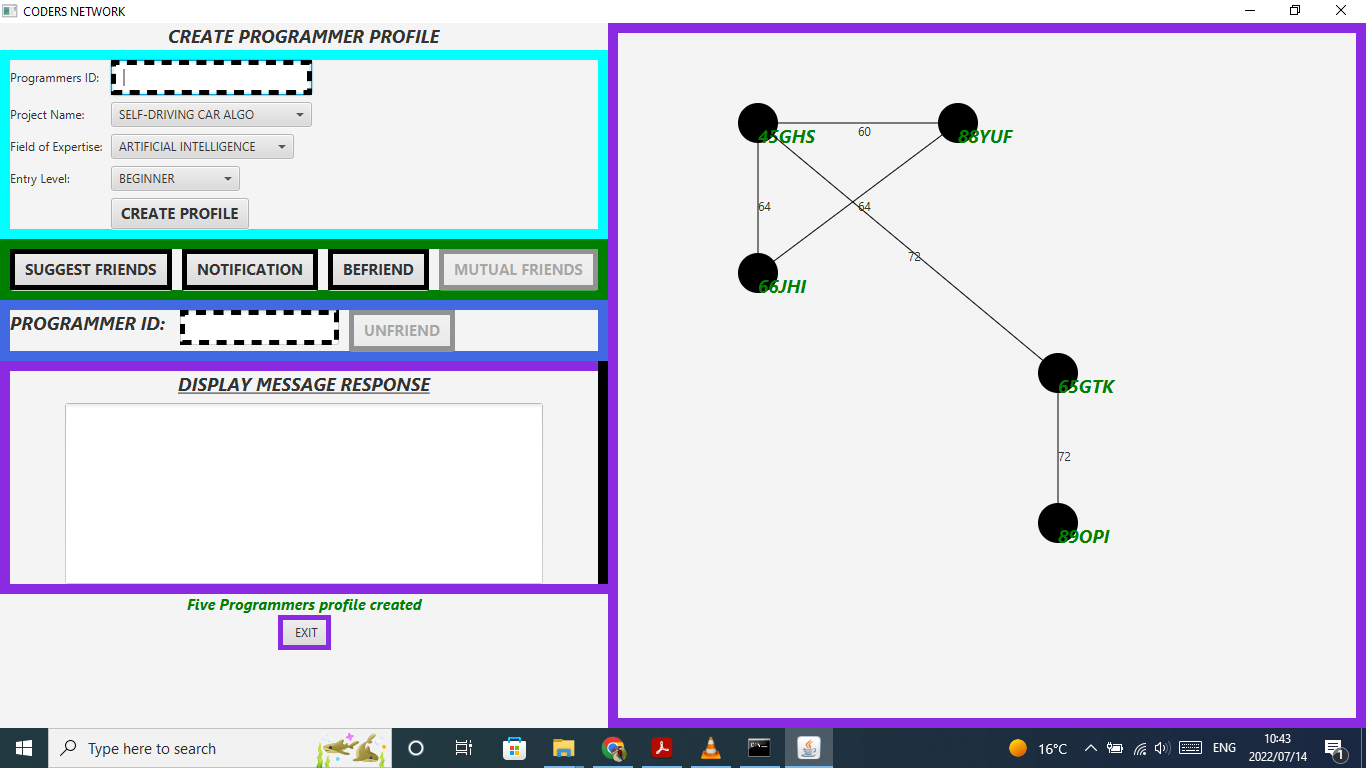
Task: Click the taskbar search box
Action: 220,748
